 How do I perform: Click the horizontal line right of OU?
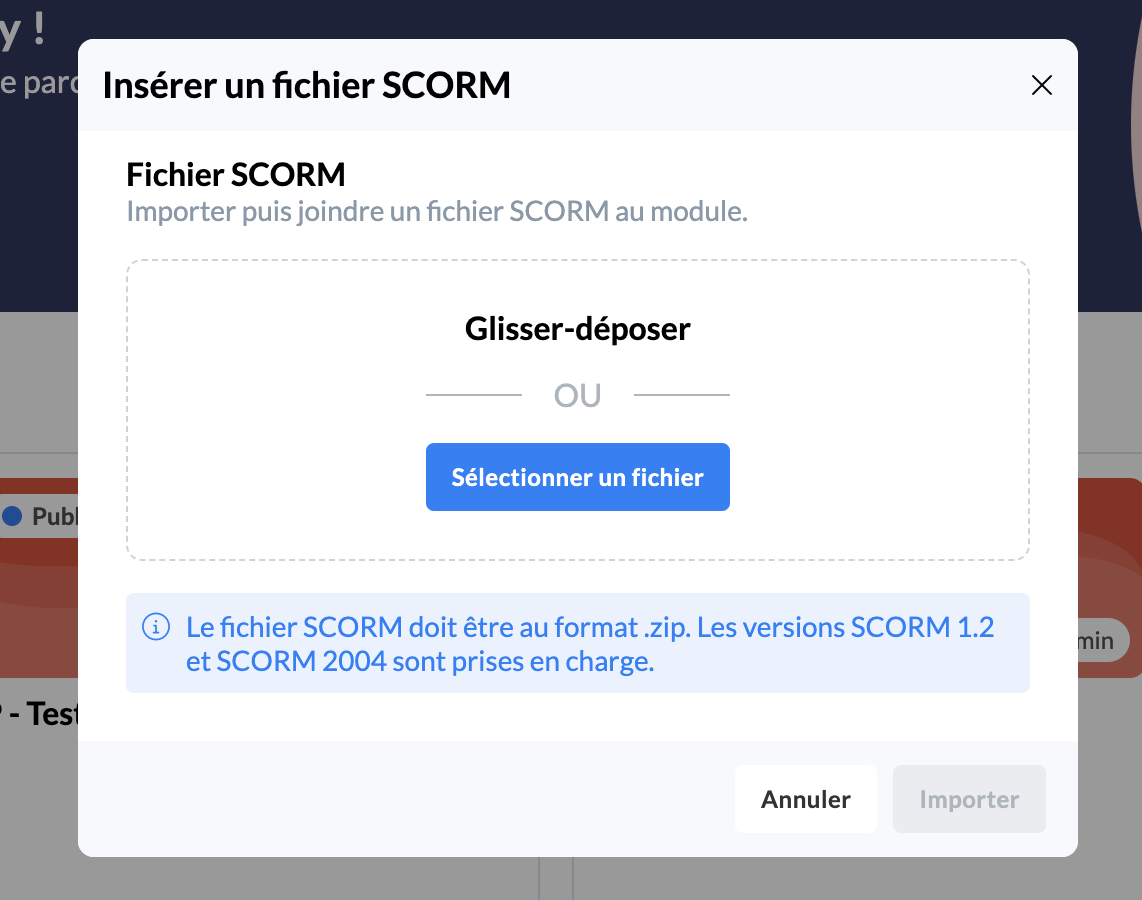pyautogui.click(x=681, y=395)
